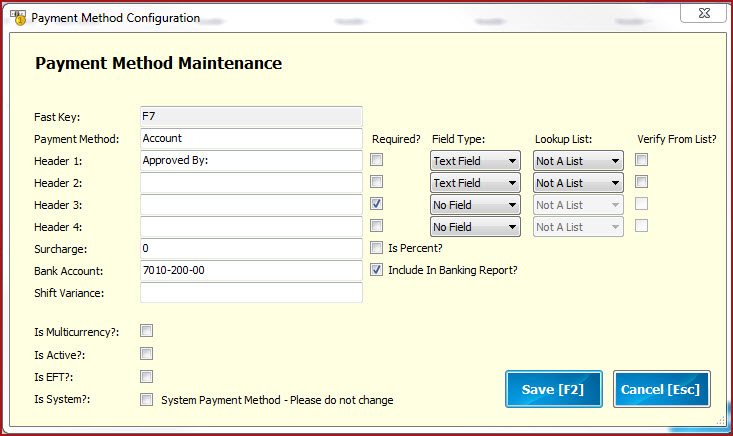Click the empty Header 4 text field
Screen dimensions: 733x436
click(251, 226)
